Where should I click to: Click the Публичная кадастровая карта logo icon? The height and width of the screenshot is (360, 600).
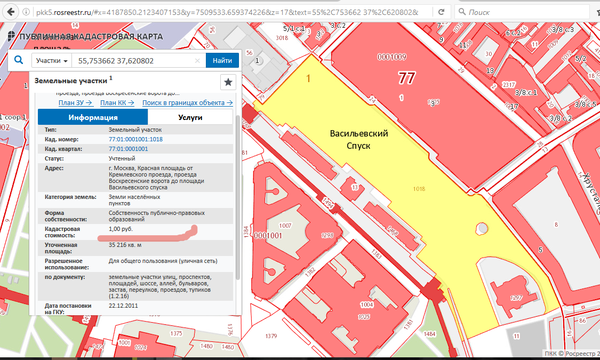[11, 36]
